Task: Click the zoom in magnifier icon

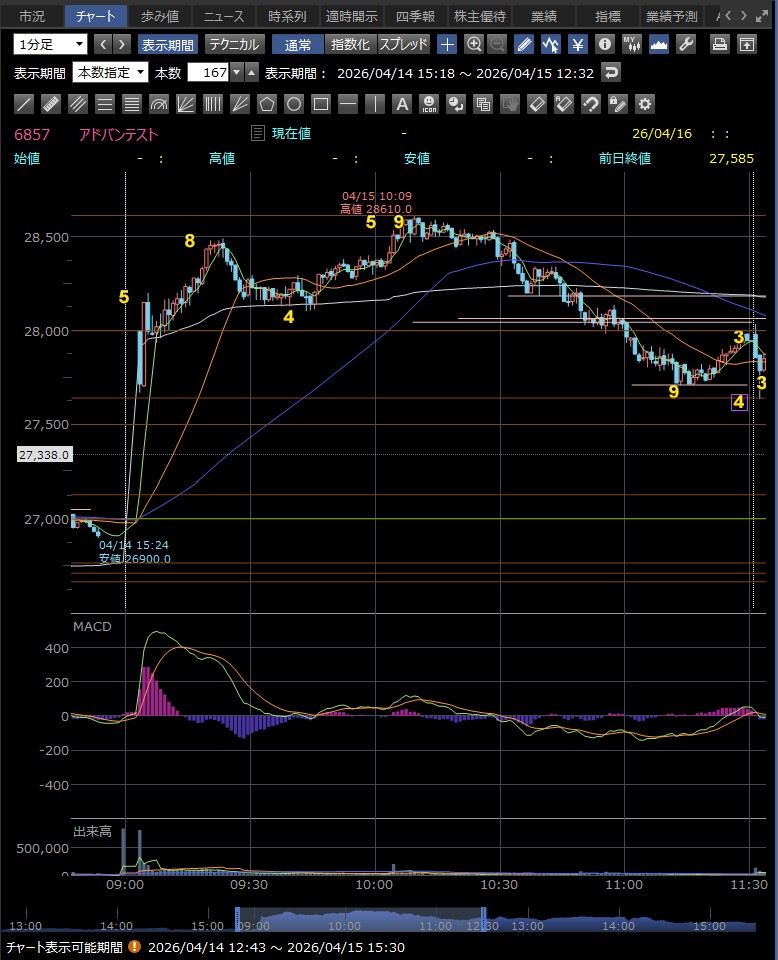Action: click(473, 44)
